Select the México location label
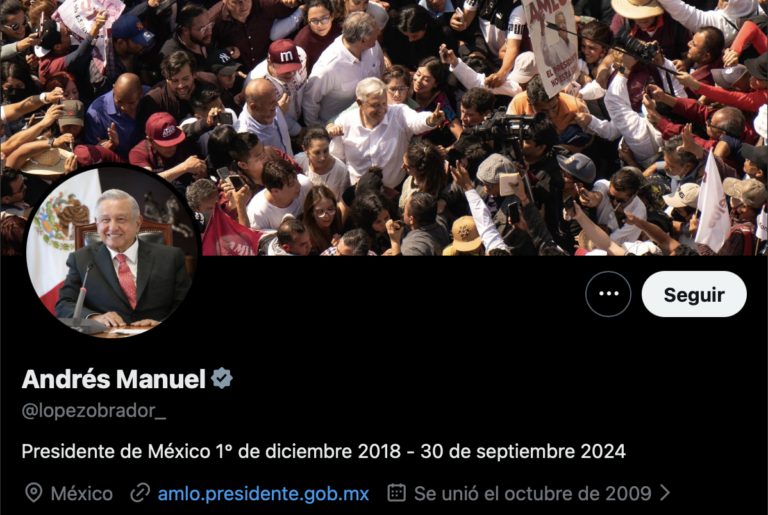Image resolution: width=768 pixels, height=515 pixels. click(x=82, y=493)
